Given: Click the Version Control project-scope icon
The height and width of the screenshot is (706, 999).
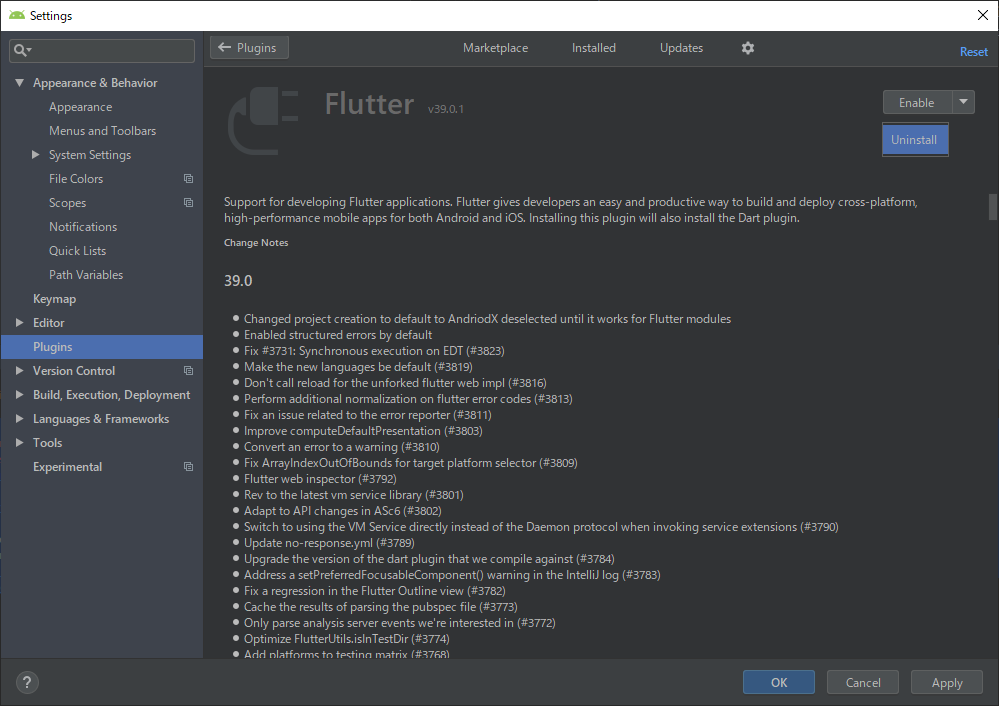Looking at the screenshot, I should (189, 371).
